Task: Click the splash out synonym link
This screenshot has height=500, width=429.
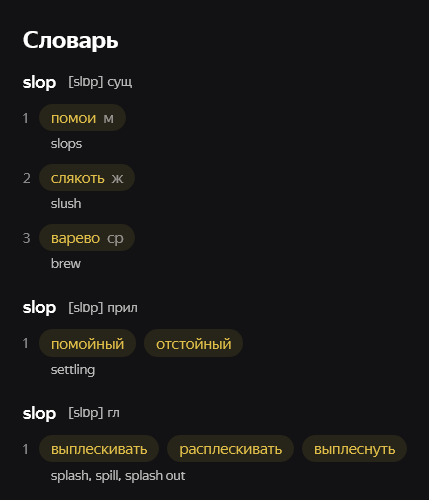Action: coord(155,476)
